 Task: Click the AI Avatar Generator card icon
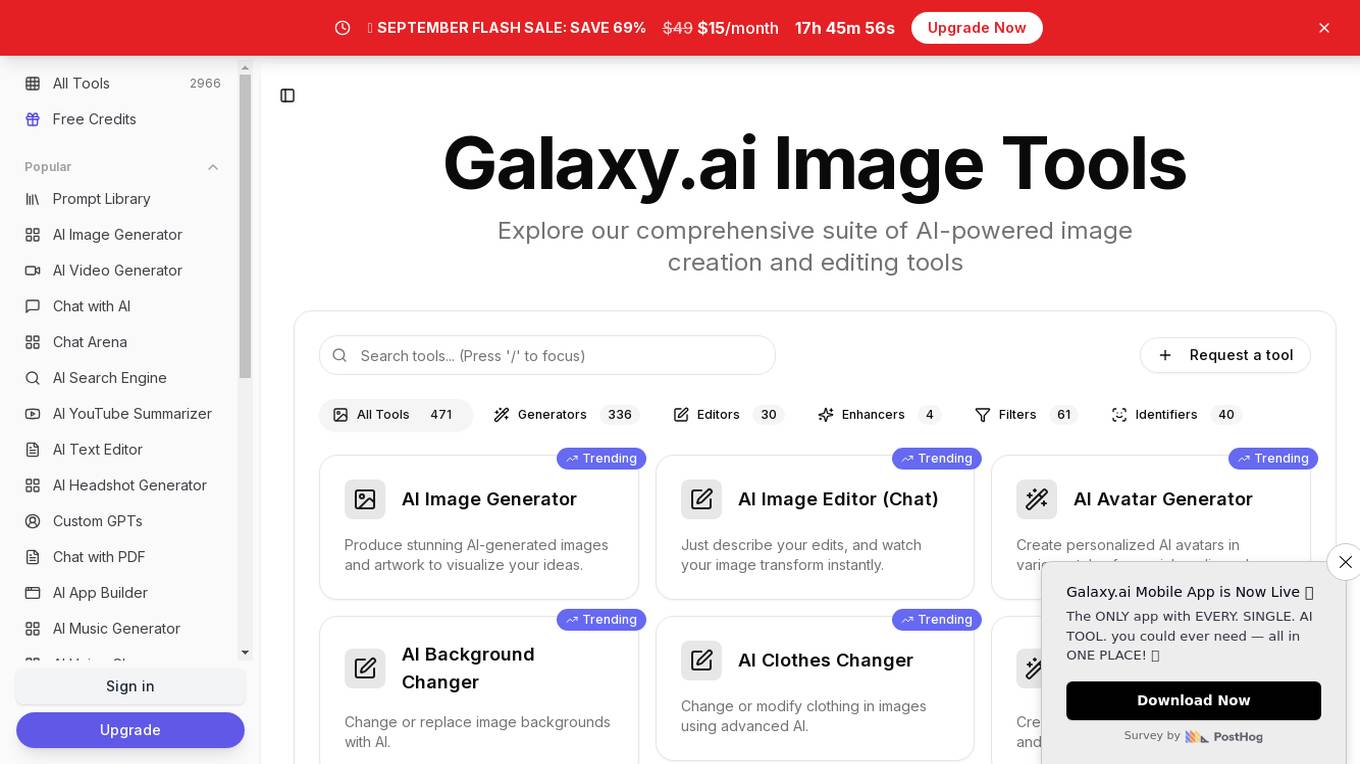pyautogui.click(x=1037, y=499)
